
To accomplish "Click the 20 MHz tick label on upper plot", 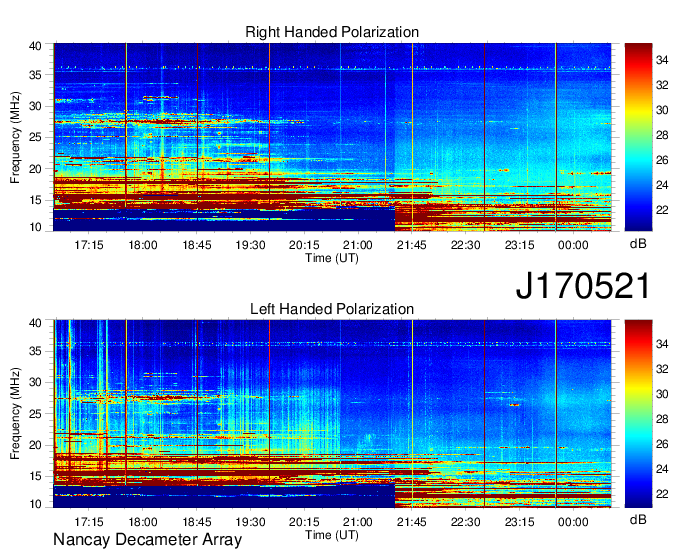I will [x=35, y=169].
